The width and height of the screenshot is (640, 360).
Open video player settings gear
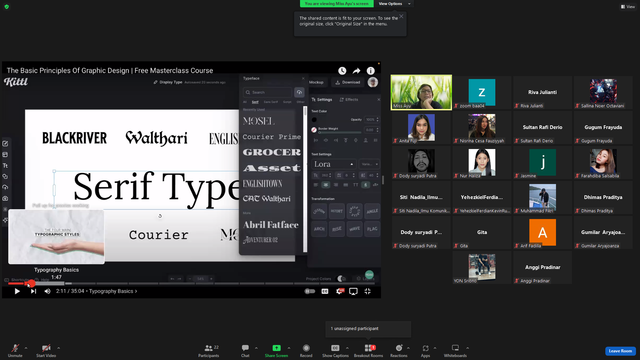pos(339,291)
